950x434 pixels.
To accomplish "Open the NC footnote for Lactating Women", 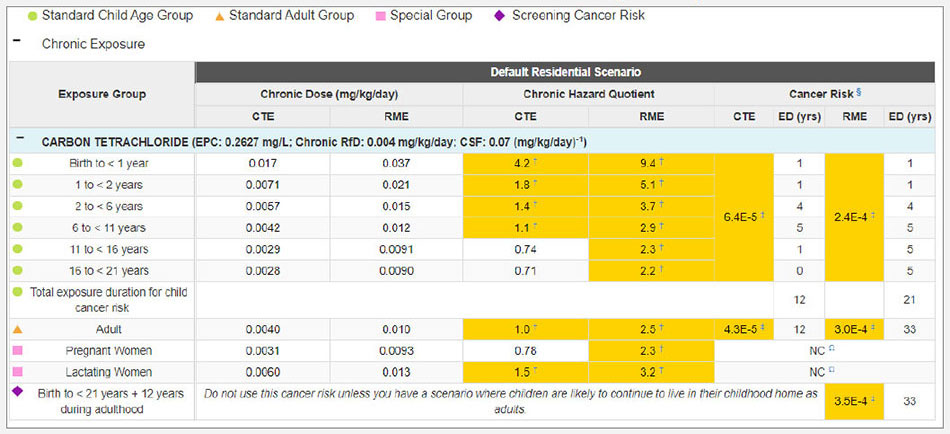I will coord(832,369).
